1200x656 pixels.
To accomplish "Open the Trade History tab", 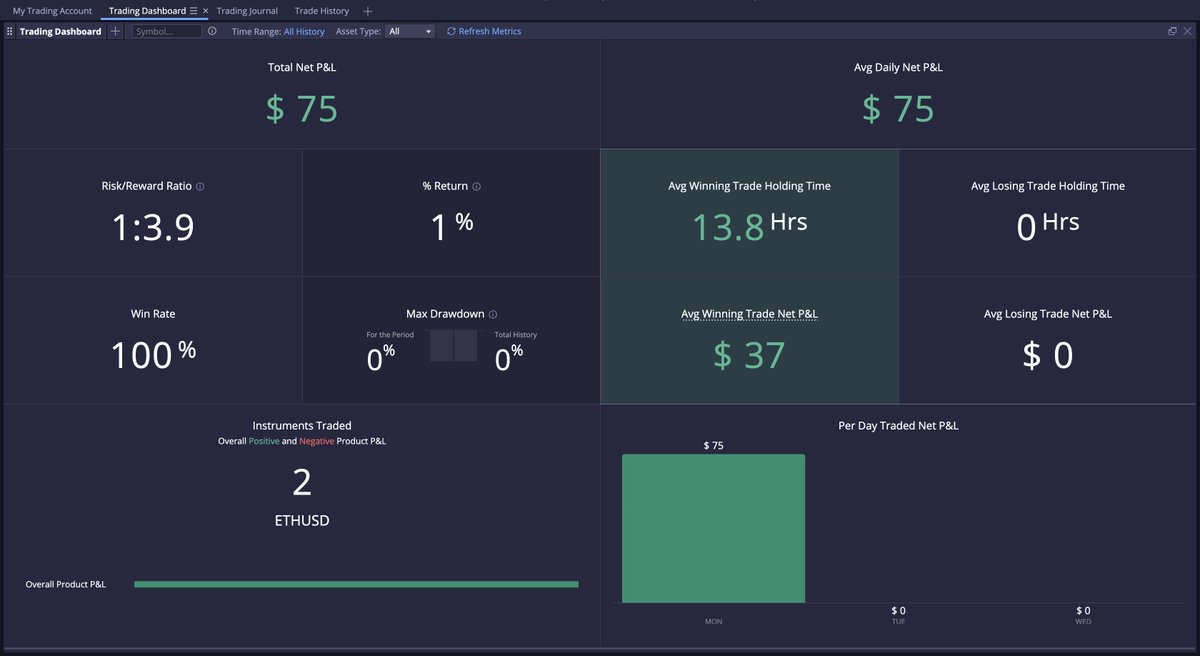I will [323, 10].
